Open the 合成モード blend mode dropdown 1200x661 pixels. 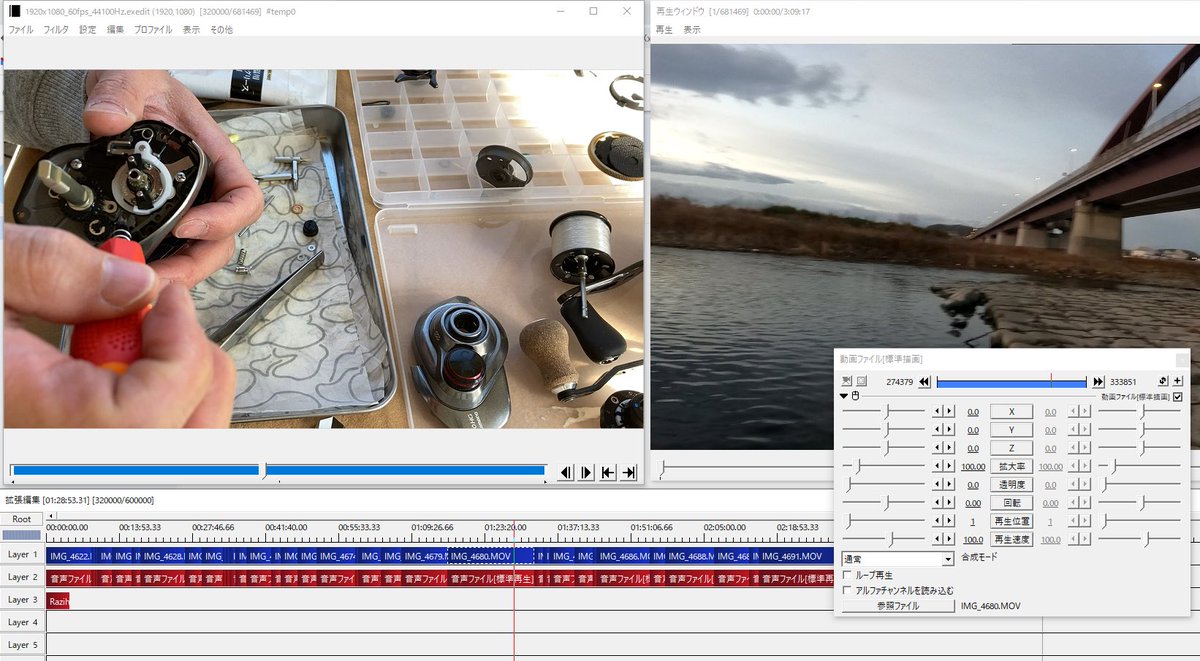click(x=898, y=559)
